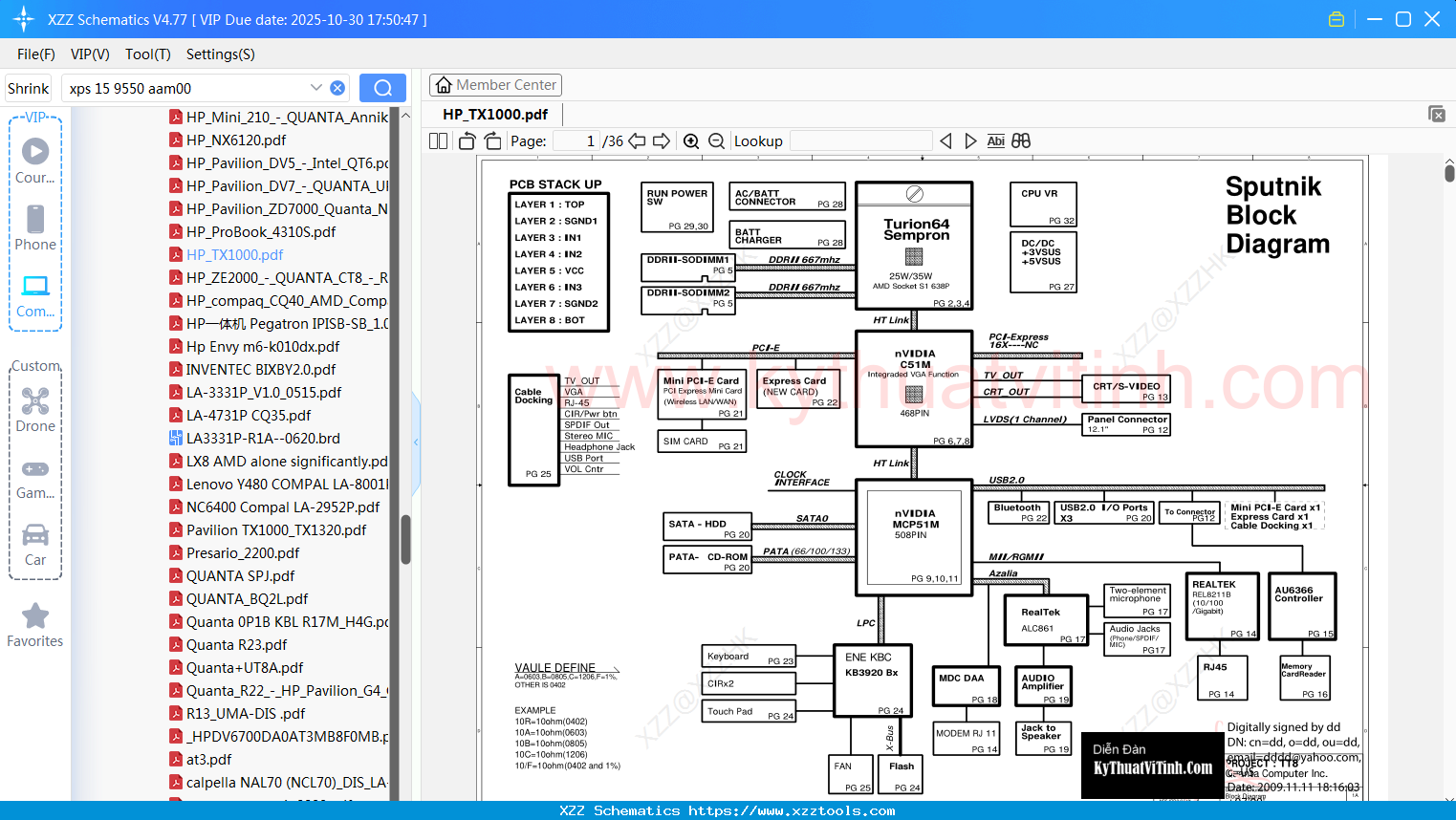Zoom out of the schematic

[x=716, y=141]
